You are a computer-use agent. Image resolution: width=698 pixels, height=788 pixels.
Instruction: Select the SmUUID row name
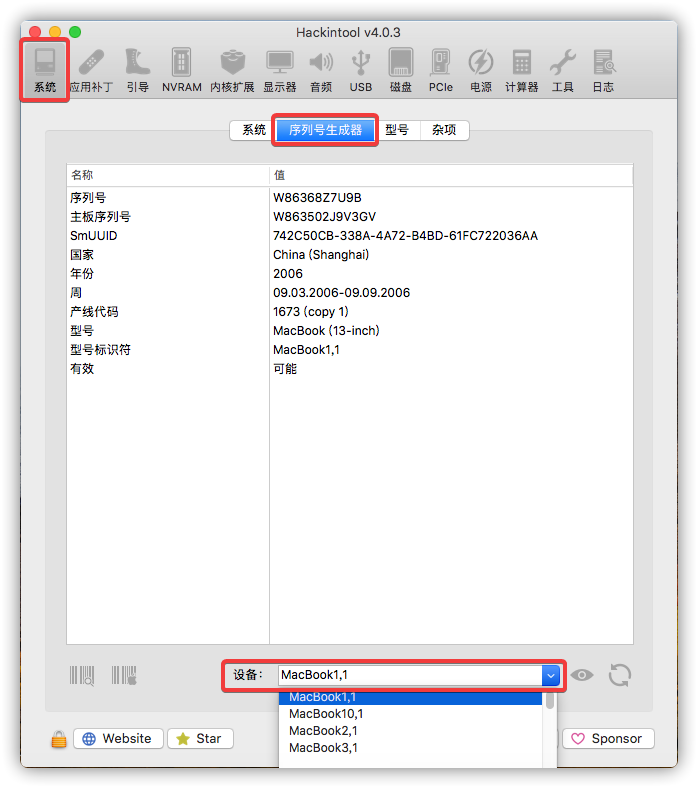point(93,236)
